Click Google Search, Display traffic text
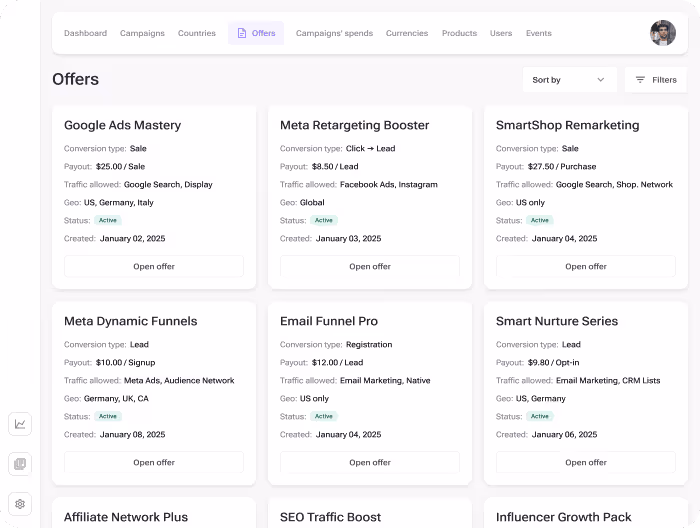The image size is (700, 528). 168,185
